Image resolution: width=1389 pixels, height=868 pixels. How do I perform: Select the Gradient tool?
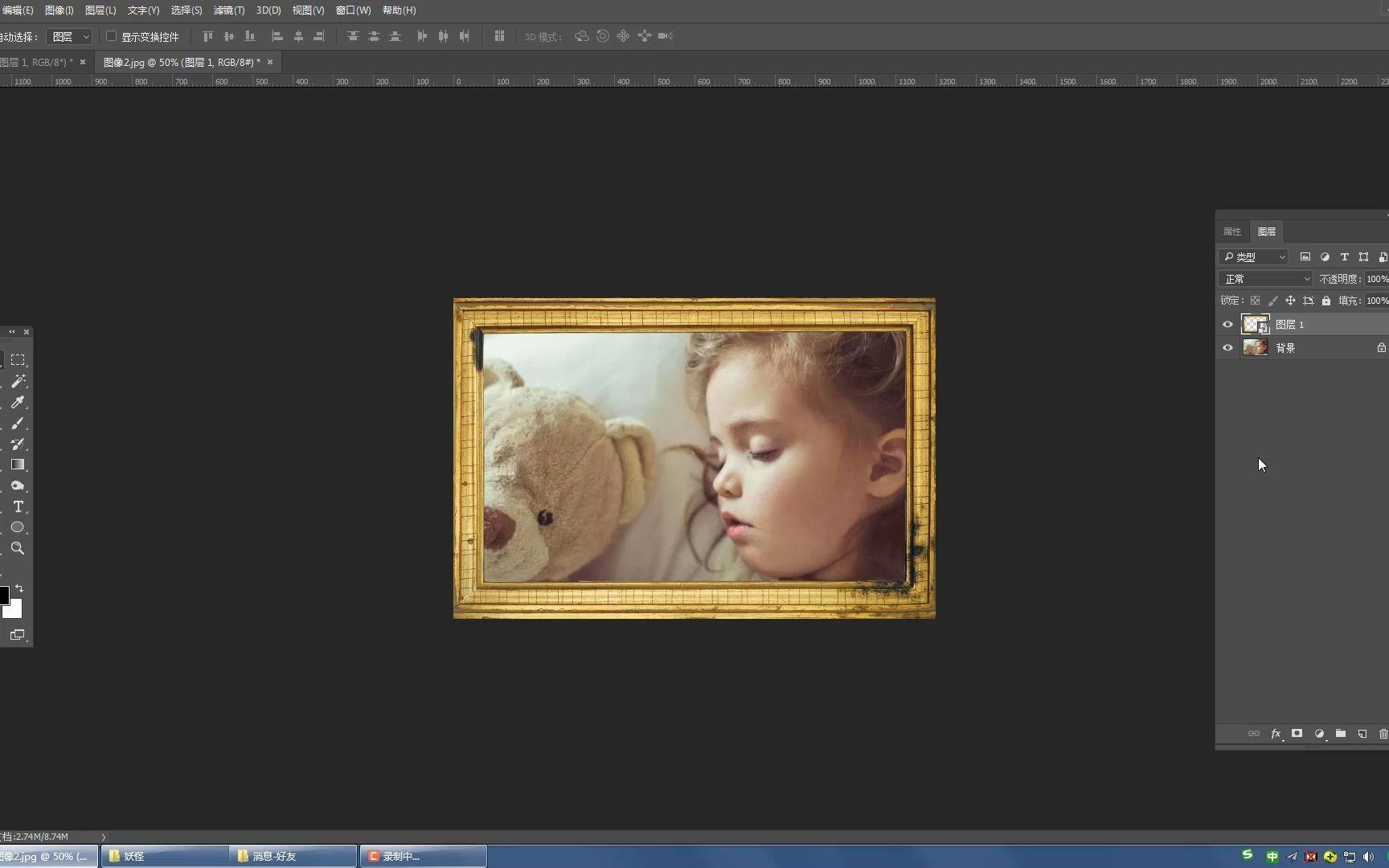tap(18, 465)
